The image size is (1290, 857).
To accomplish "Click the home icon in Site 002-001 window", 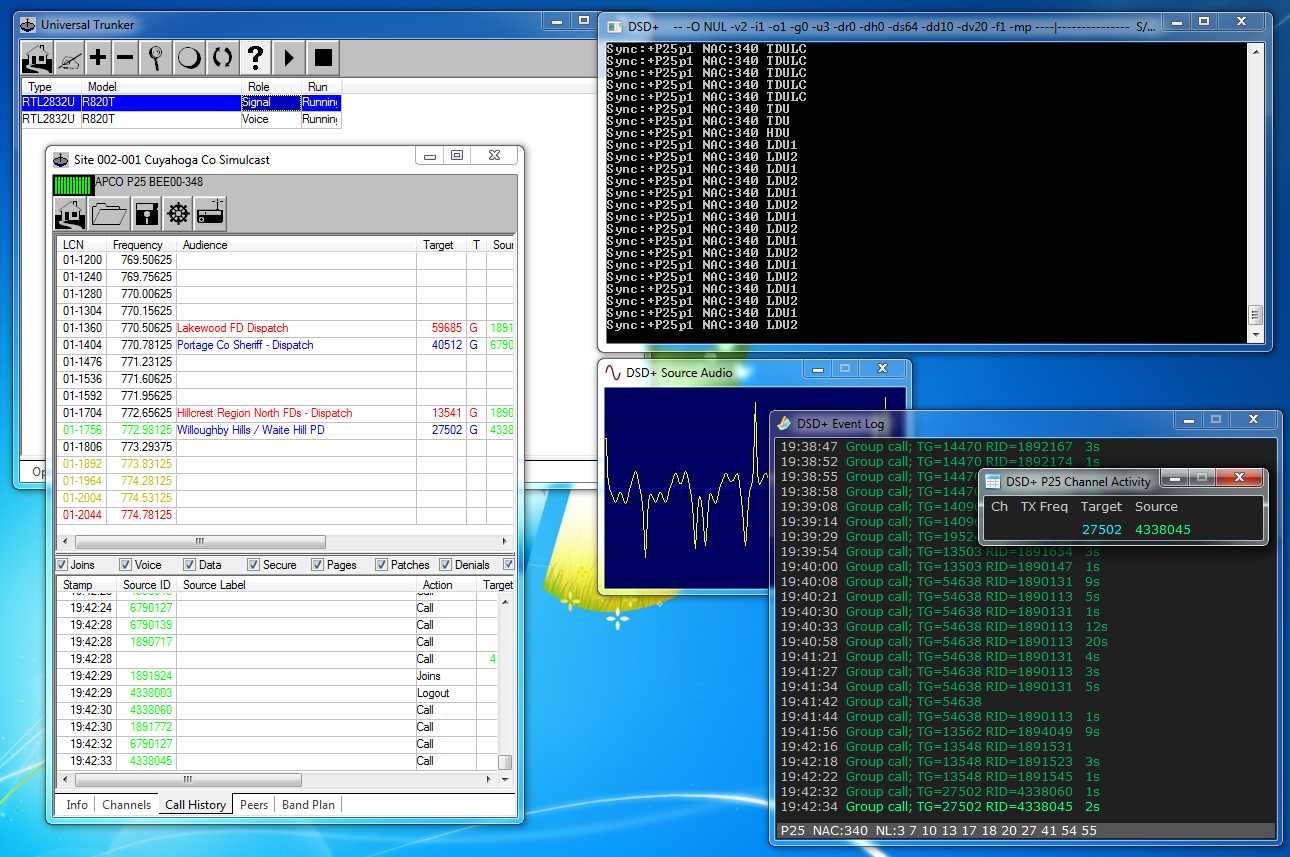I will (x=70, y=213).
